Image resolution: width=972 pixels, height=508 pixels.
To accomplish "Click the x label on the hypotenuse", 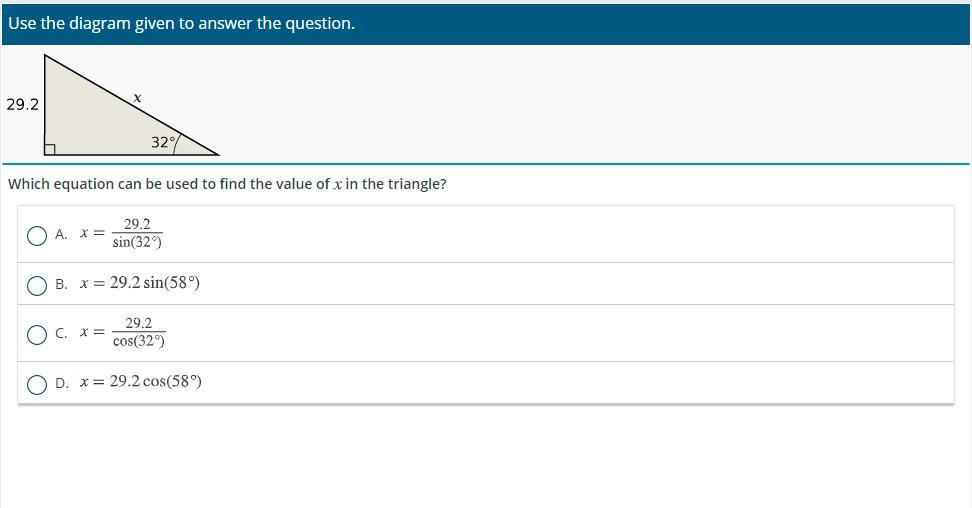I will (x=137, y=98).
